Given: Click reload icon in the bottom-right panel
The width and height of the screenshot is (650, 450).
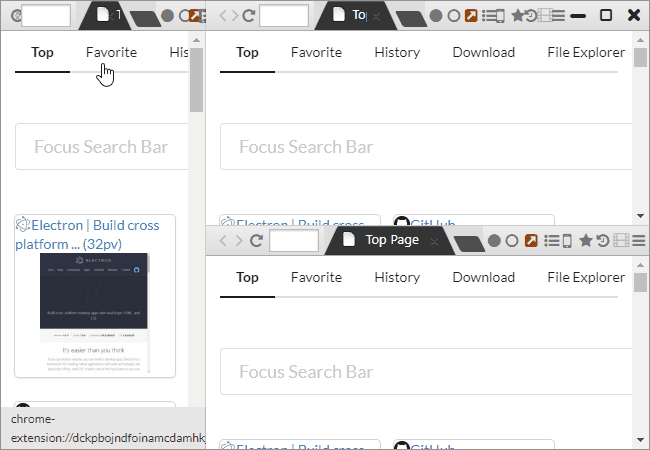Looking at the screenshot, I should 257,241.
